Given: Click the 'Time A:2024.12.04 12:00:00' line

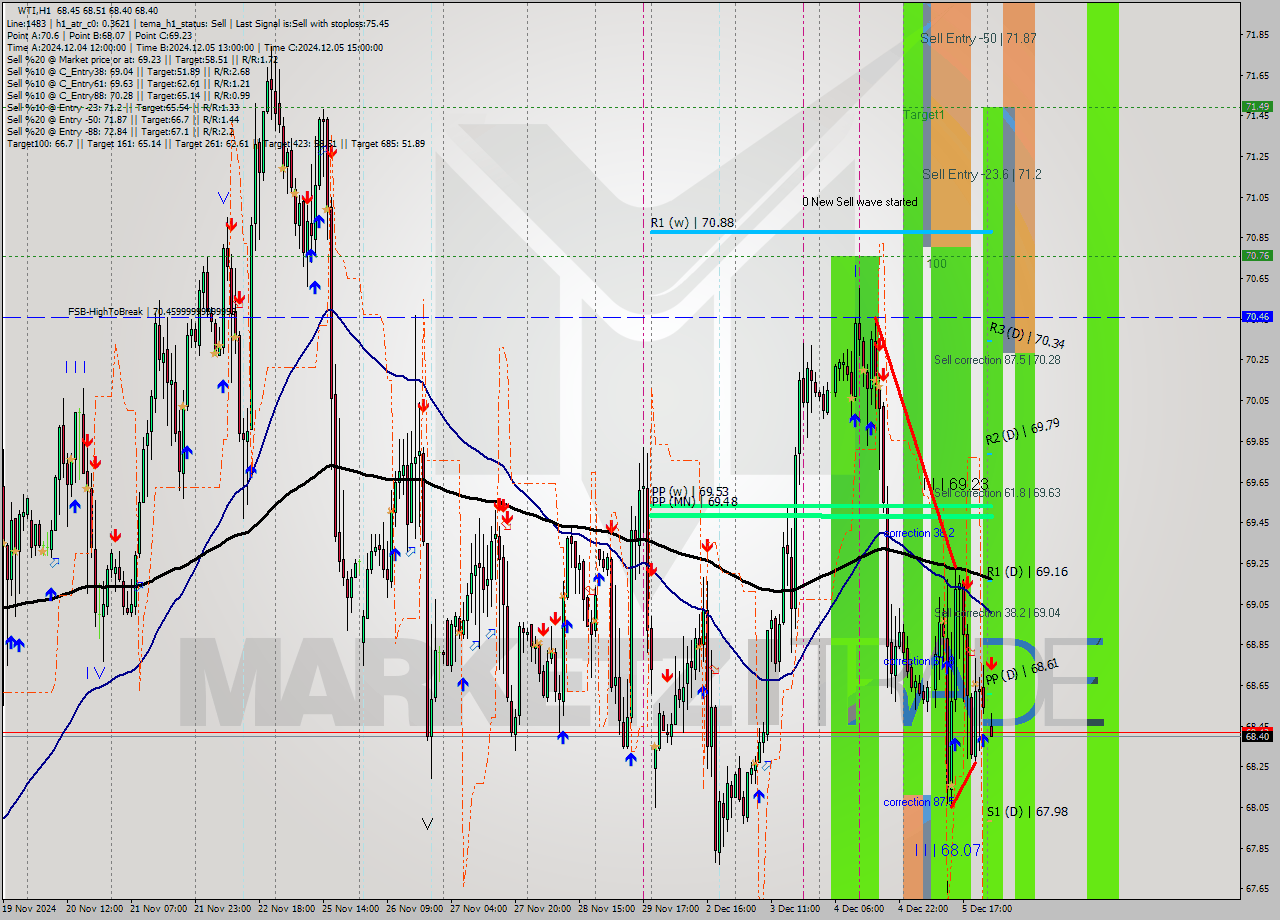Looking at the screenshot, I should coord(194,47).
